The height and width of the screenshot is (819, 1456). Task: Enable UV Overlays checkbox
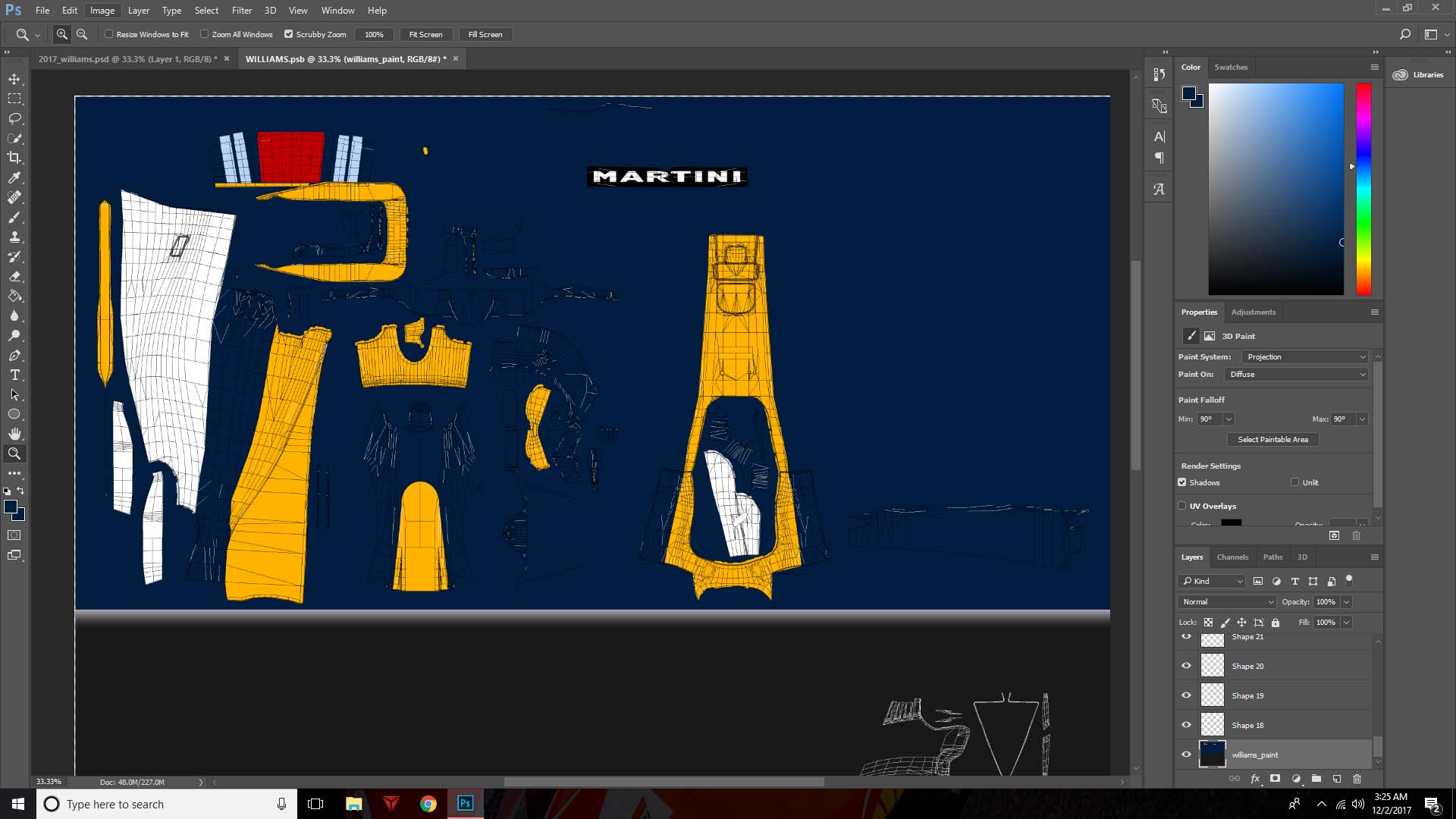click(1182, 506)
